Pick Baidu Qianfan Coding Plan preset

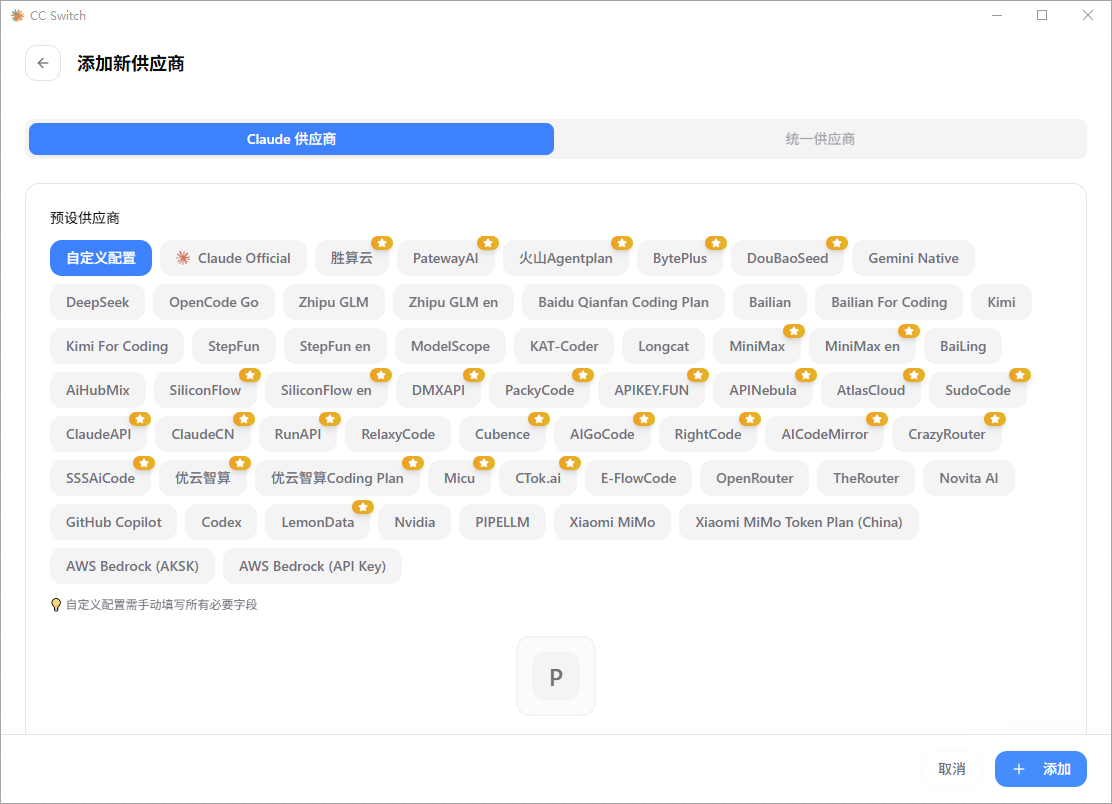tap(623, 302)
